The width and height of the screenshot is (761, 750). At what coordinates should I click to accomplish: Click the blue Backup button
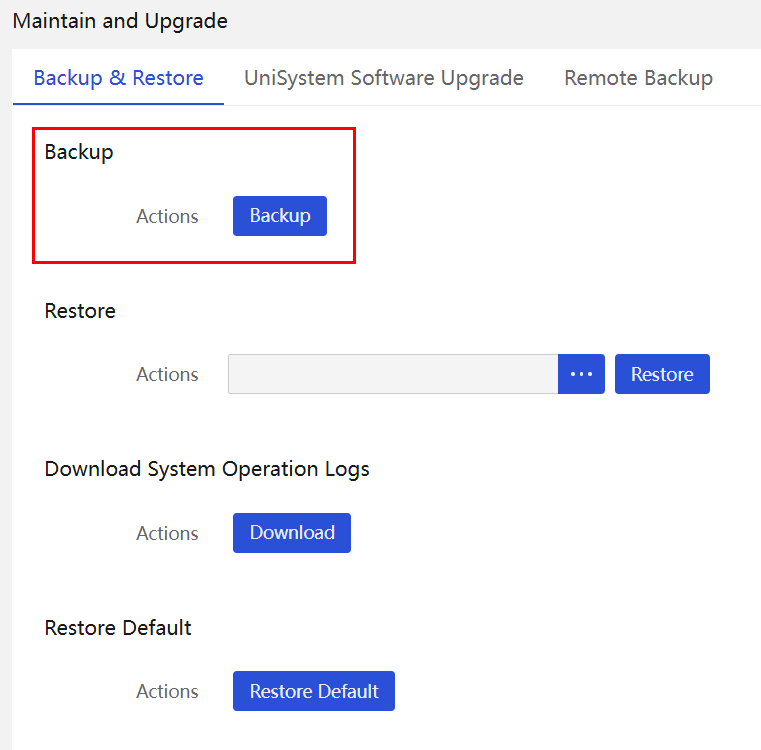click(x=280, y=216)
